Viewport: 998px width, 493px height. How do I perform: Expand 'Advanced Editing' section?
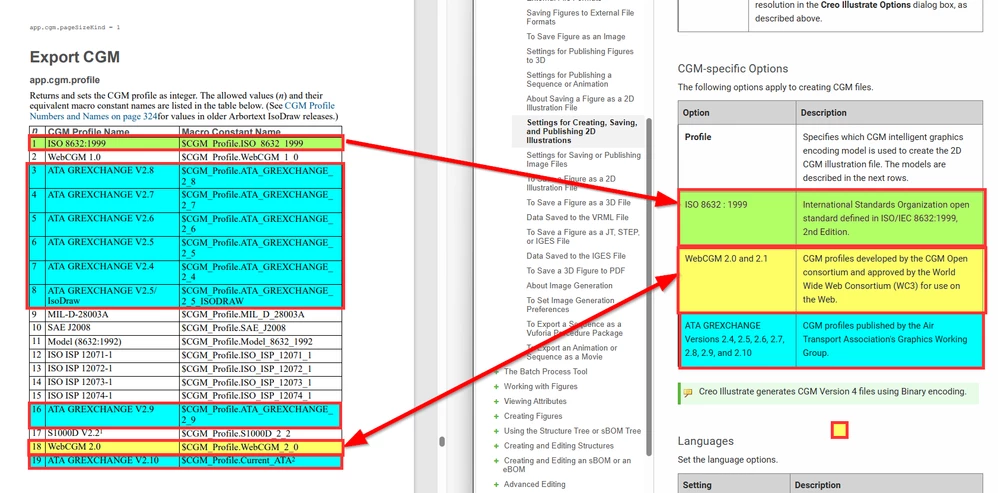496,484
